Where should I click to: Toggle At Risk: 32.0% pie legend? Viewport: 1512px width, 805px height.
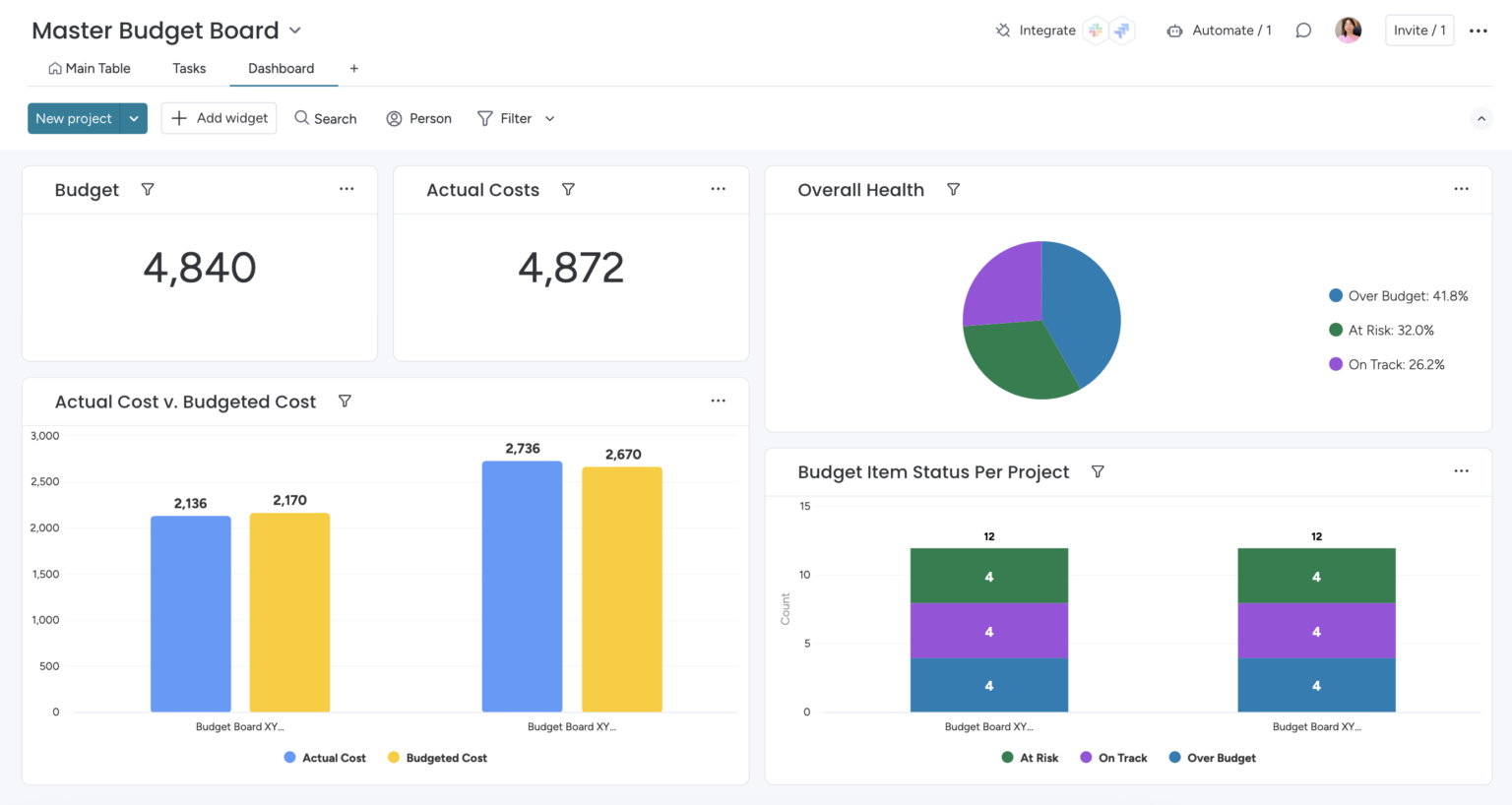click(1381, 331)
